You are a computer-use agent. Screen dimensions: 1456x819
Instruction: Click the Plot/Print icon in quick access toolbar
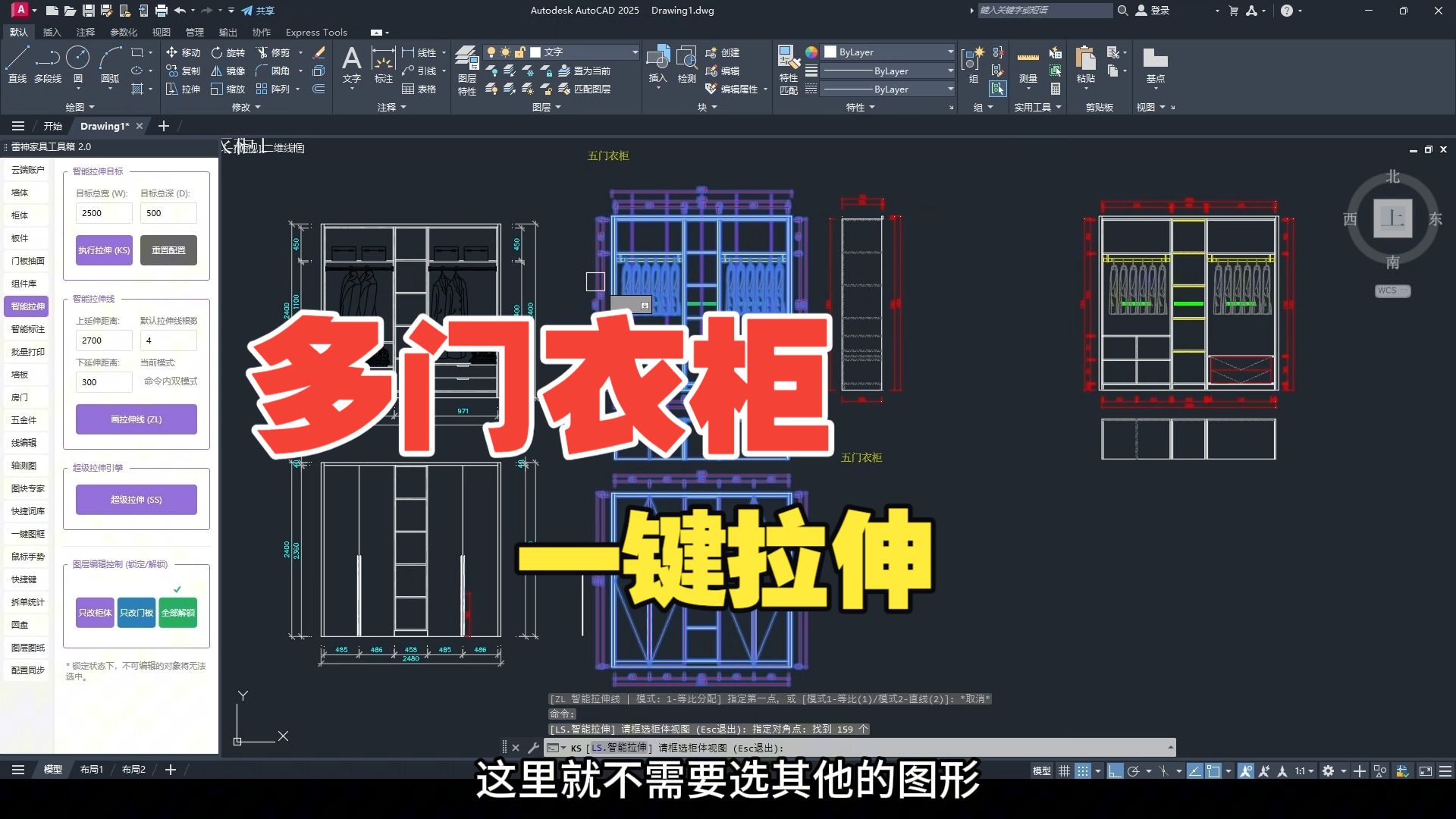pyautogui.click(x=161, y=11)
